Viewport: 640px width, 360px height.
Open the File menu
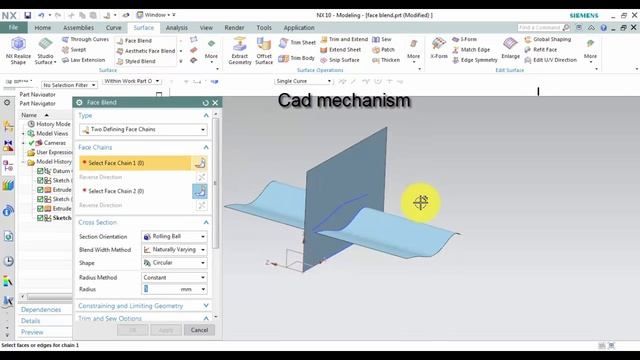pos(13,27)
